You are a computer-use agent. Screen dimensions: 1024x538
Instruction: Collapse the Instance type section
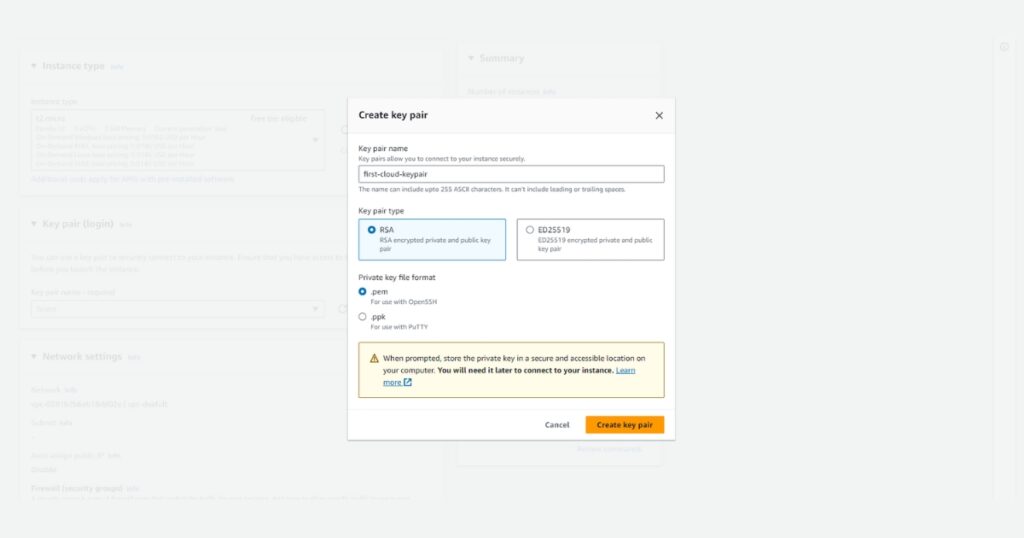tap(34, 66)
